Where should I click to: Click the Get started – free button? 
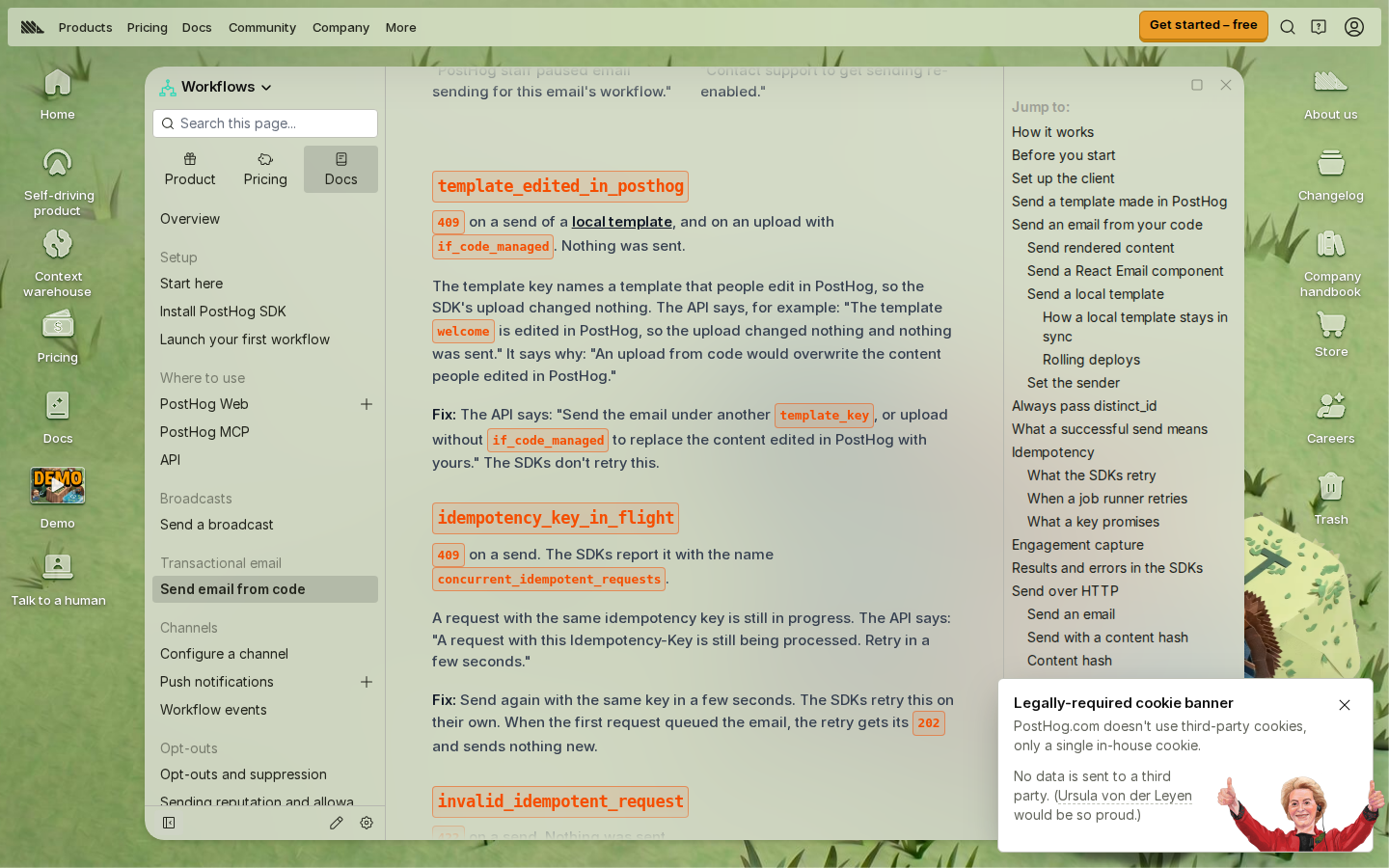tap(1203, 25)
